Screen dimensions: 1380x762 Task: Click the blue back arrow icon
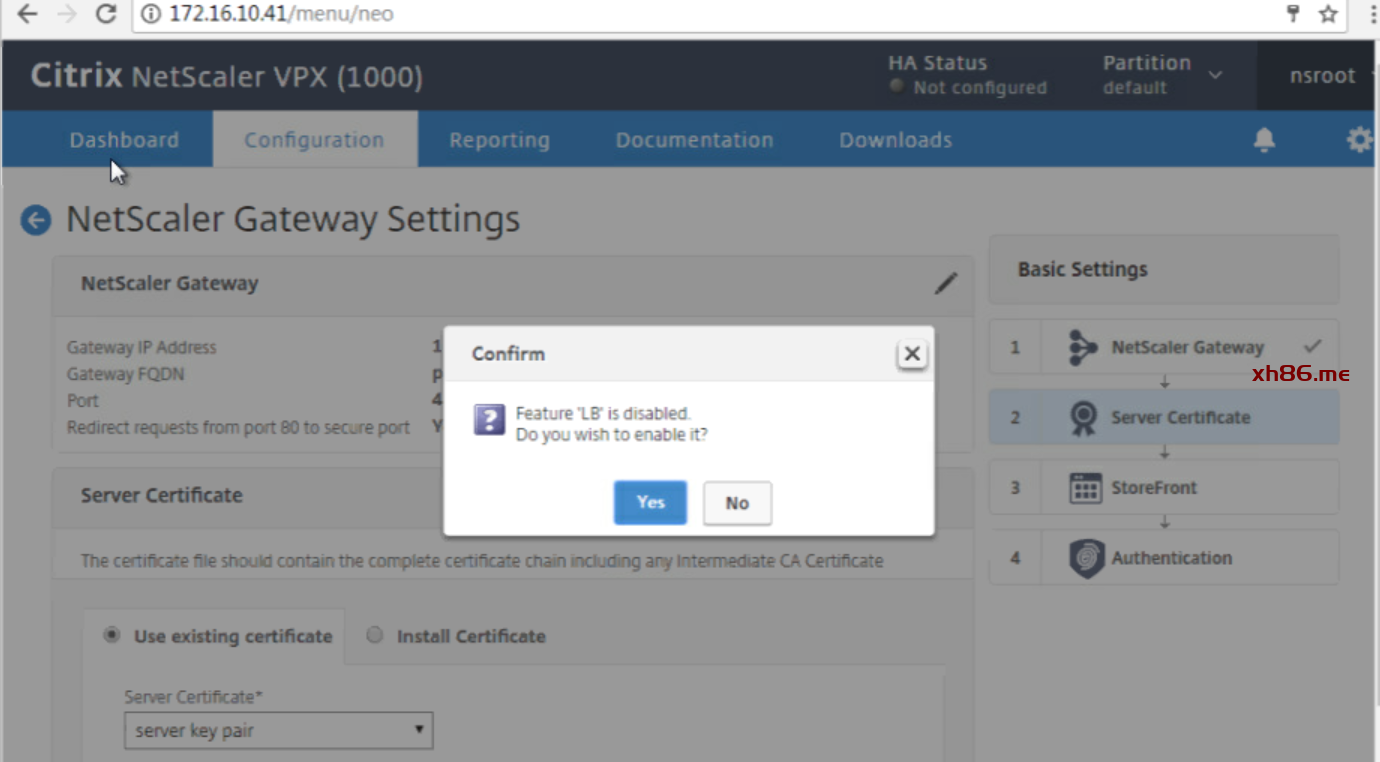click(36, 220)
